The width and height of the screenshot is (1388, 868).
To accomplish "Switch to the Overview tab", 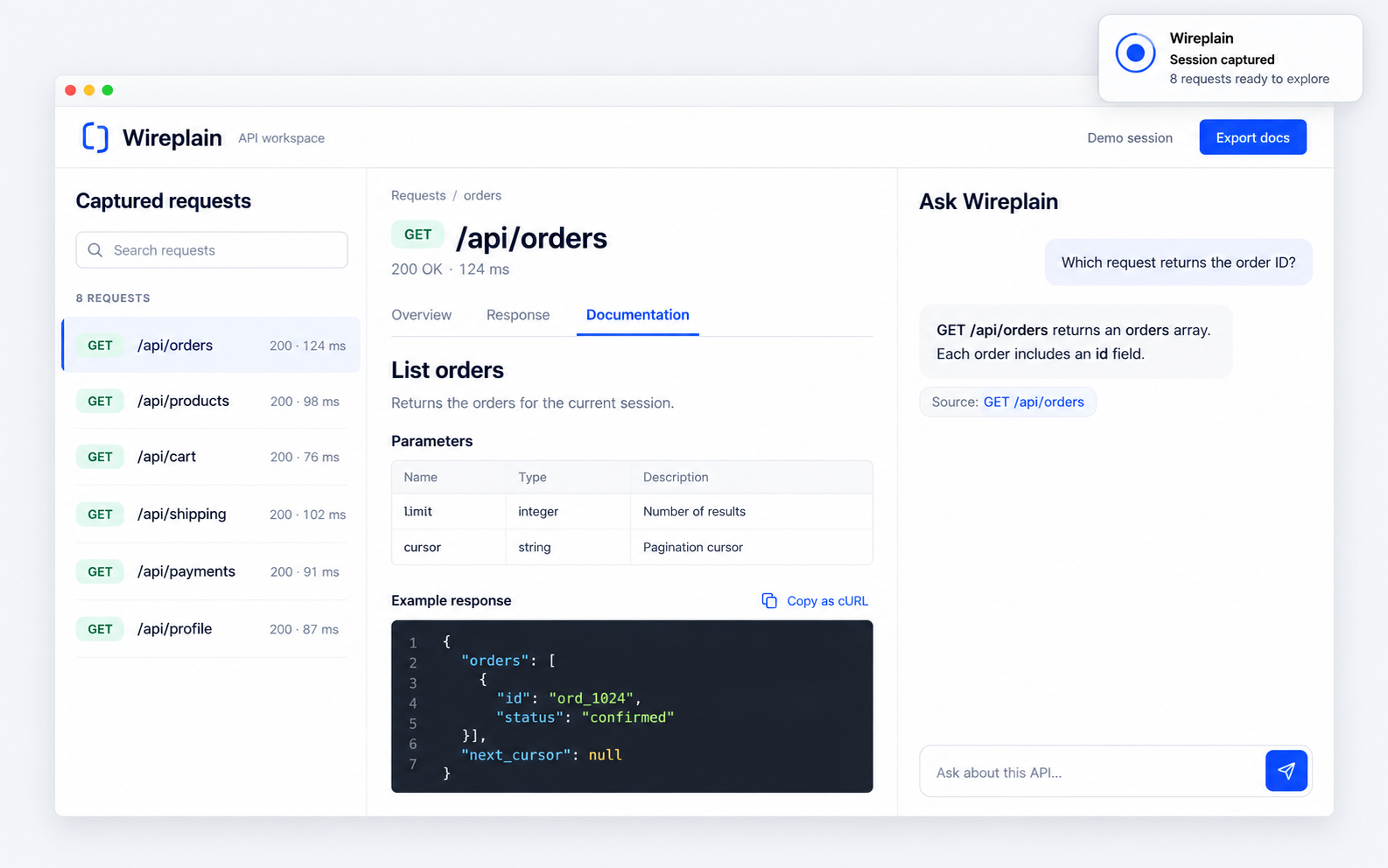I will (x=421, y=315).
